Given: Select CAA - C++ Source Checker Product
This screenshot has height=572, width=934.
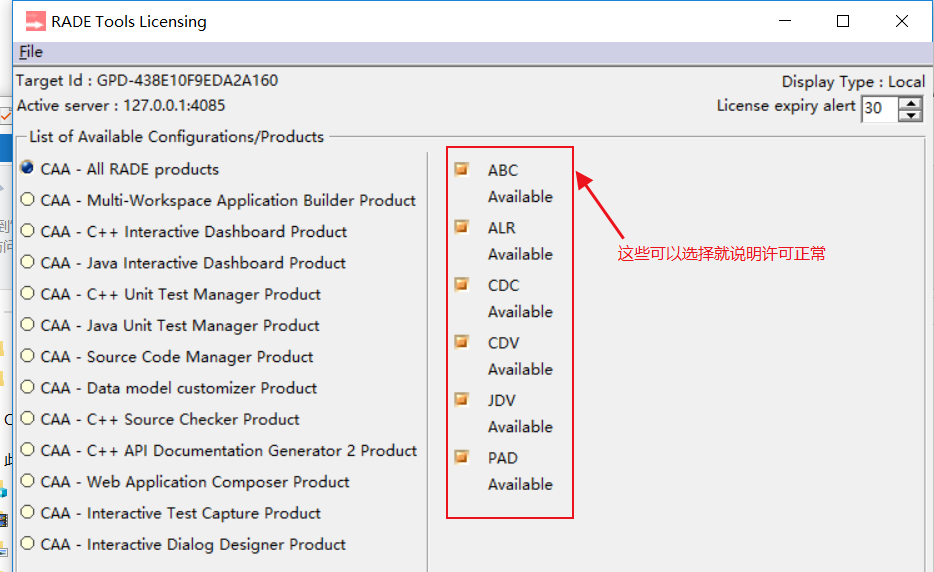Looking at the screenshot, I should pyautogui.click(x=27, y=419).
